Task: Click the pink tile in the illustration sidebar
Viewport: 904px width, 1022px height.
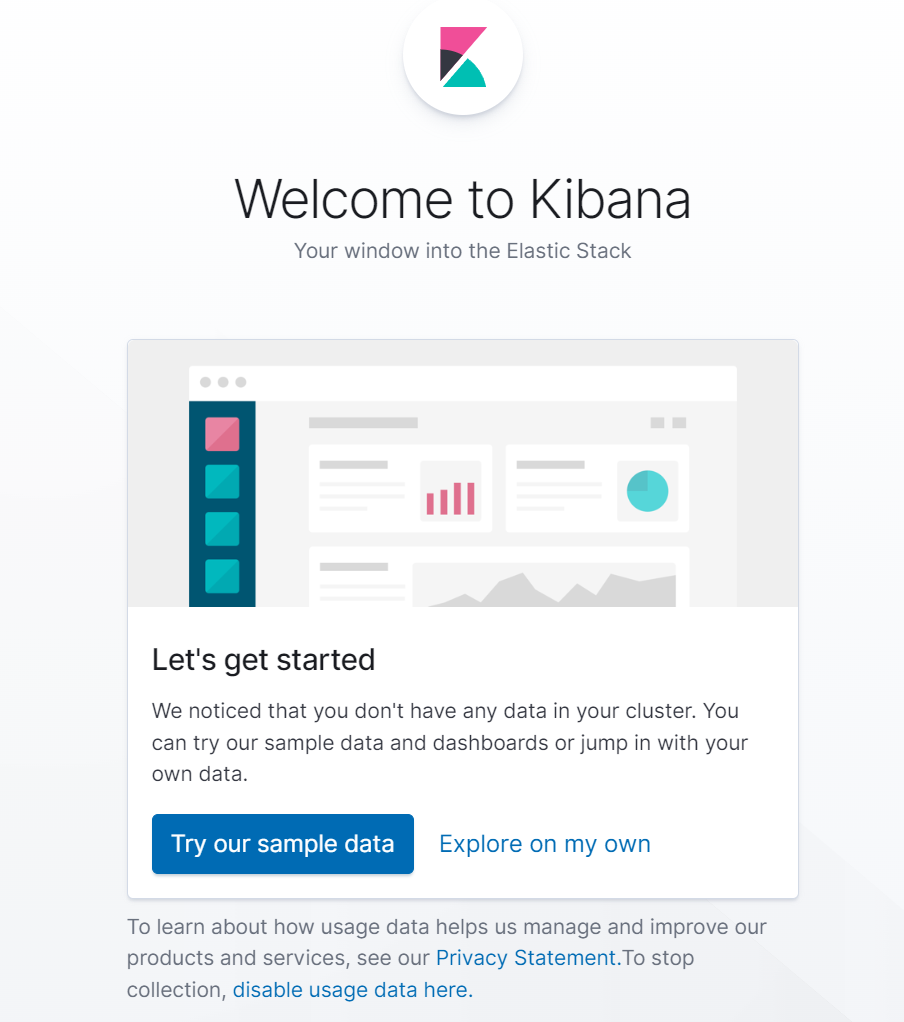Action: tap(222, 433)
